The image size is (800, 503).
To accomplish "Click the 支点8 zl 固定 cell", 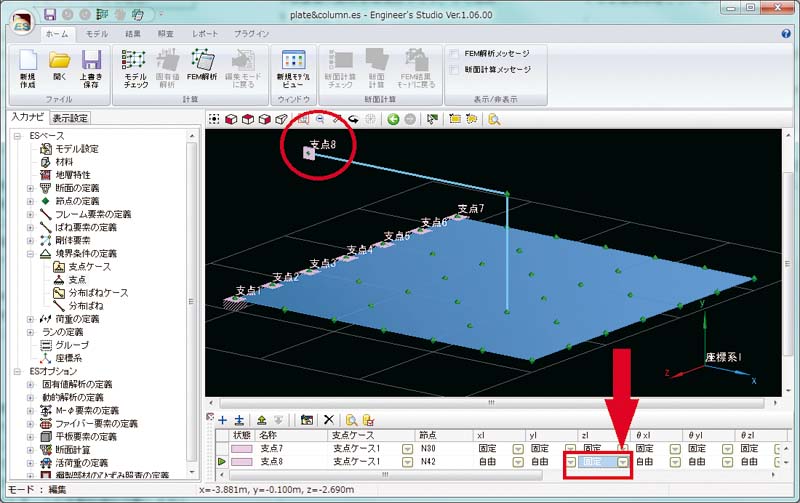I will click(x=597, y=462).
